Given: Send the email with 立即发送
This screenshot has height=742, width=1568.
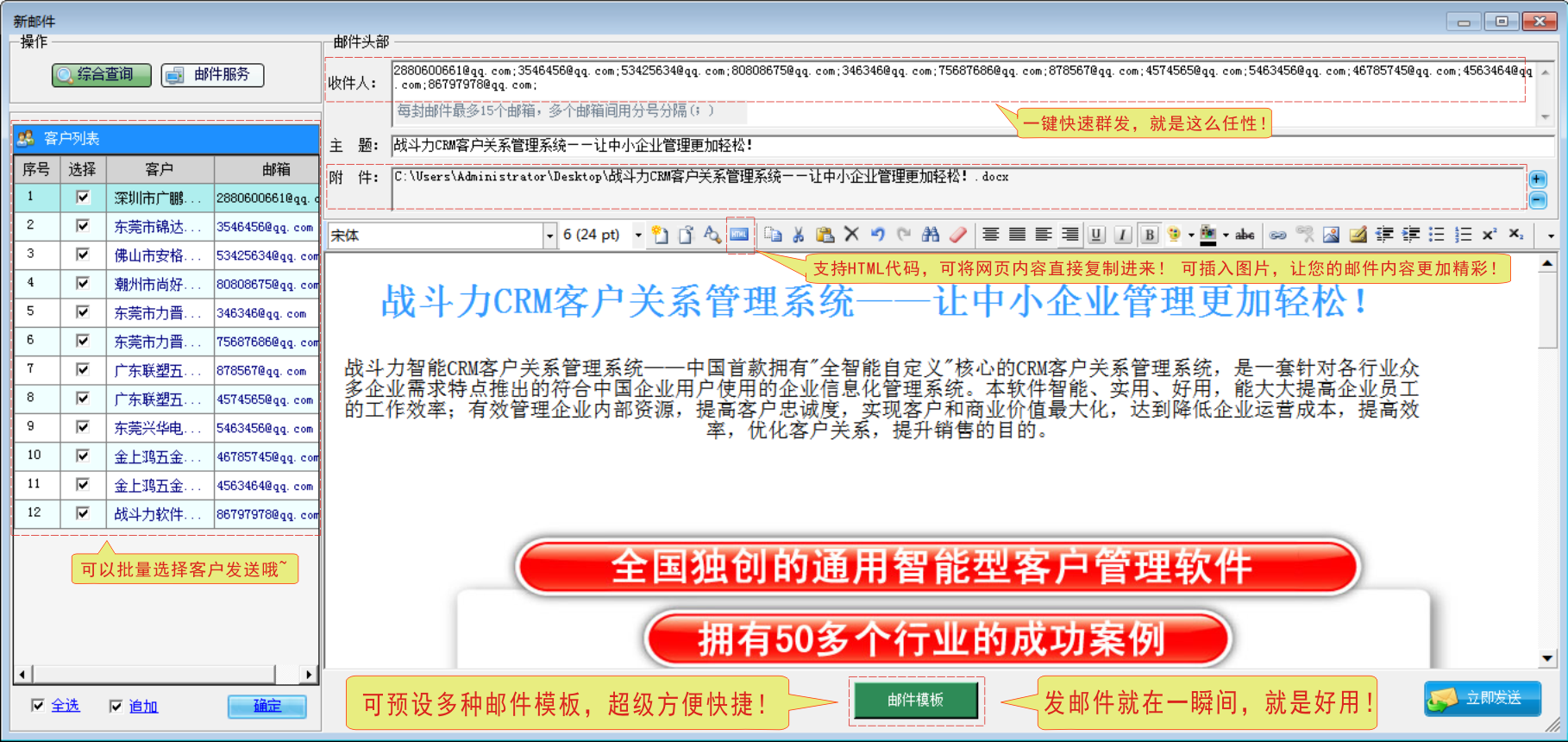Looking at the screenshot, I should (x=1483, y=699).
